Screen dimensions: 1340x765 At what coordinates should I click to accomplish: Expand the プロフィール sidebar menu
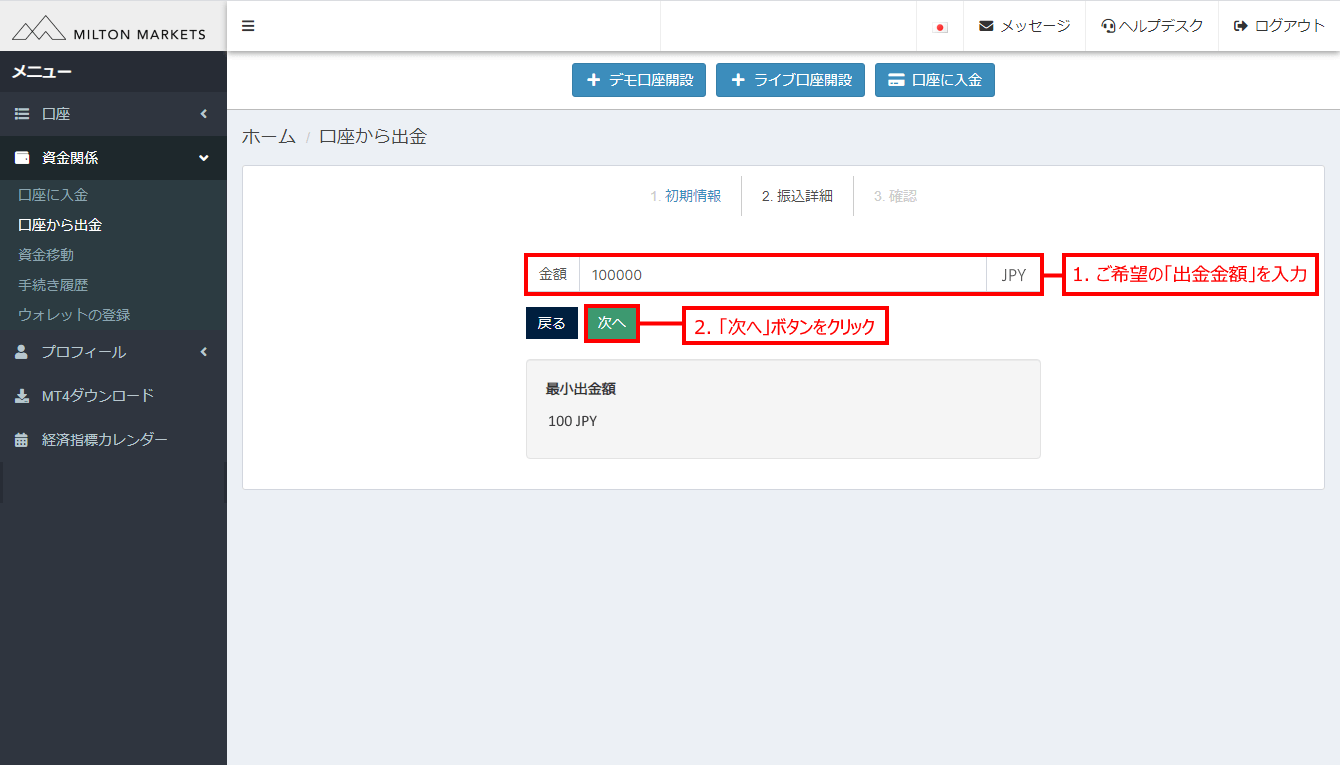pyautogui.click(x=113, y=352)
